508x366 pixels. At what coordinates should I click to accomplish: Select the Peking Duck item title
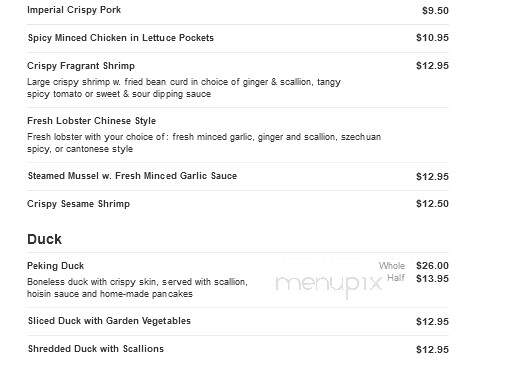[x=55, y=266]
